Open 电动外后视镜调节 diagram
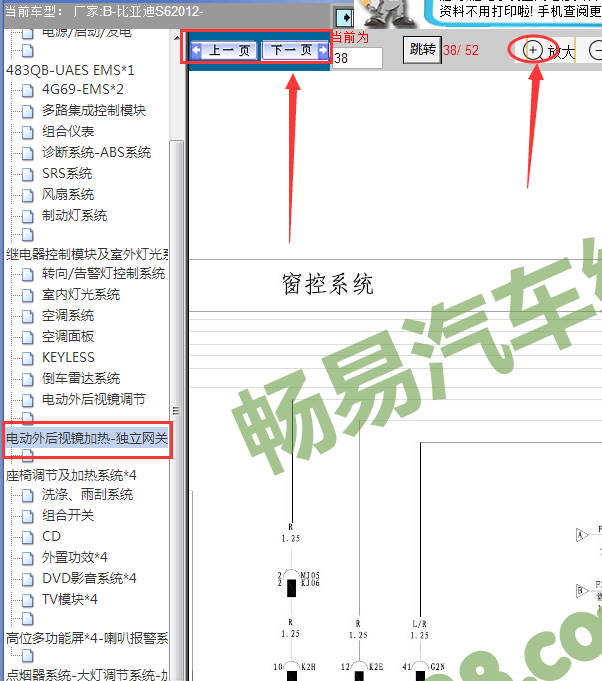Image resolution: width=602 pixels, height=681 pixels. pos(94,399)
